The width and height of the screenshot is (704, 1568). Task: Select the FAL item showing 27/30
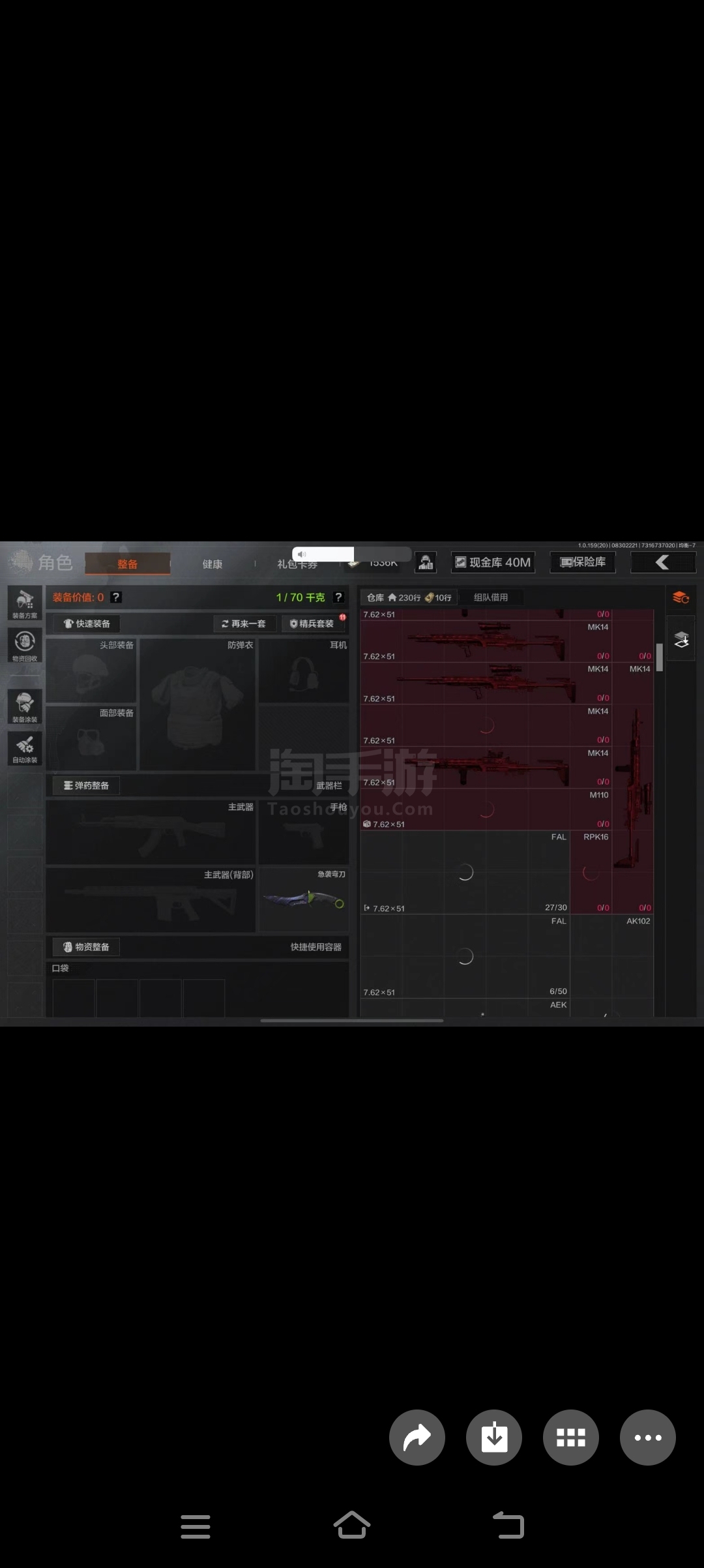(465, 872)
